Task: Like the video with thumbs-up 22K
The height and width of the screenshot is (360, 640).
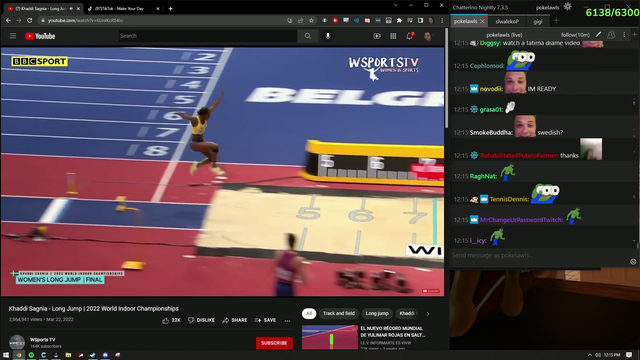Action: (171, 320)
